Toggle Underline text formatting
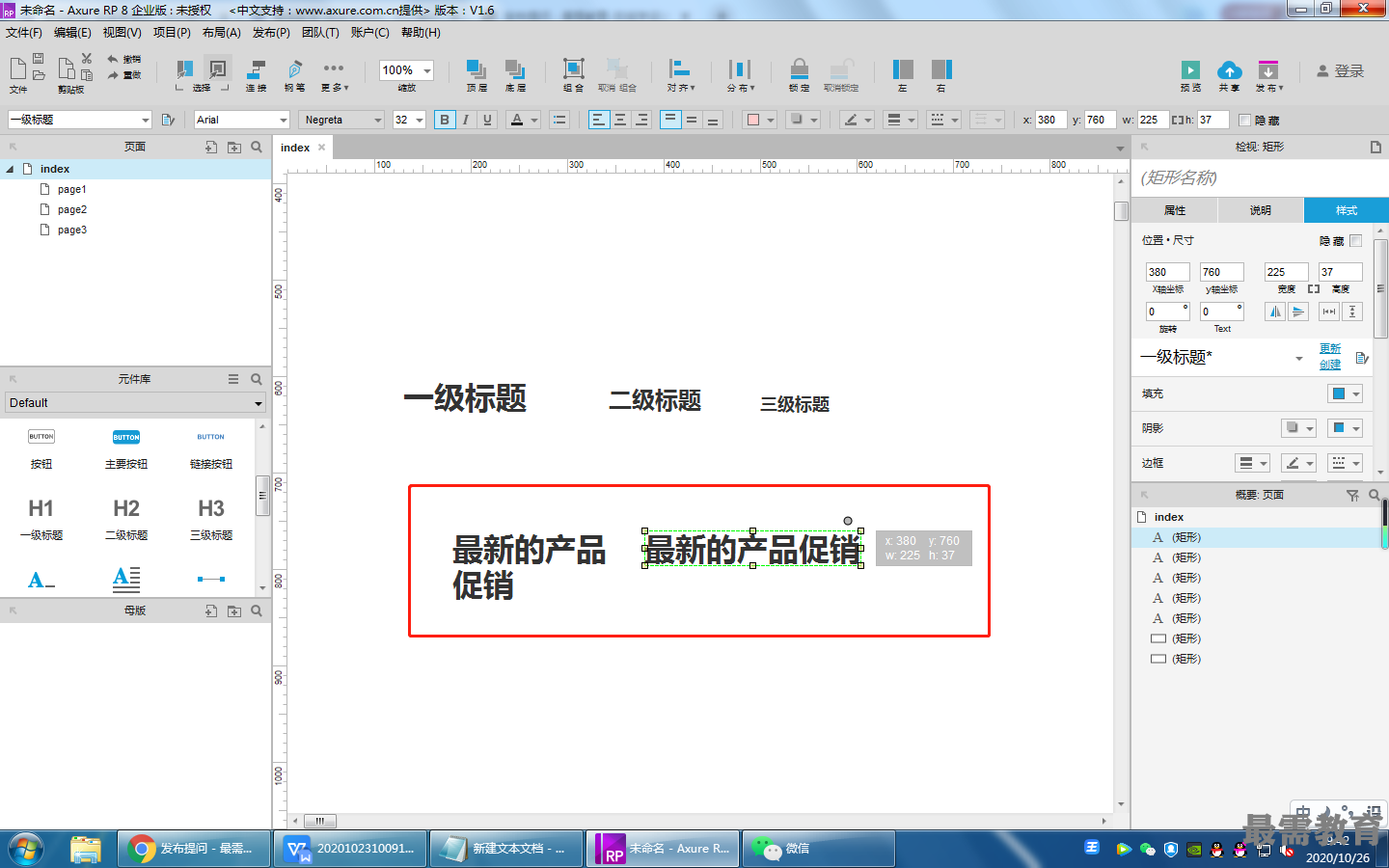This screenshot has width=1389, height=868. coord(487,120)
